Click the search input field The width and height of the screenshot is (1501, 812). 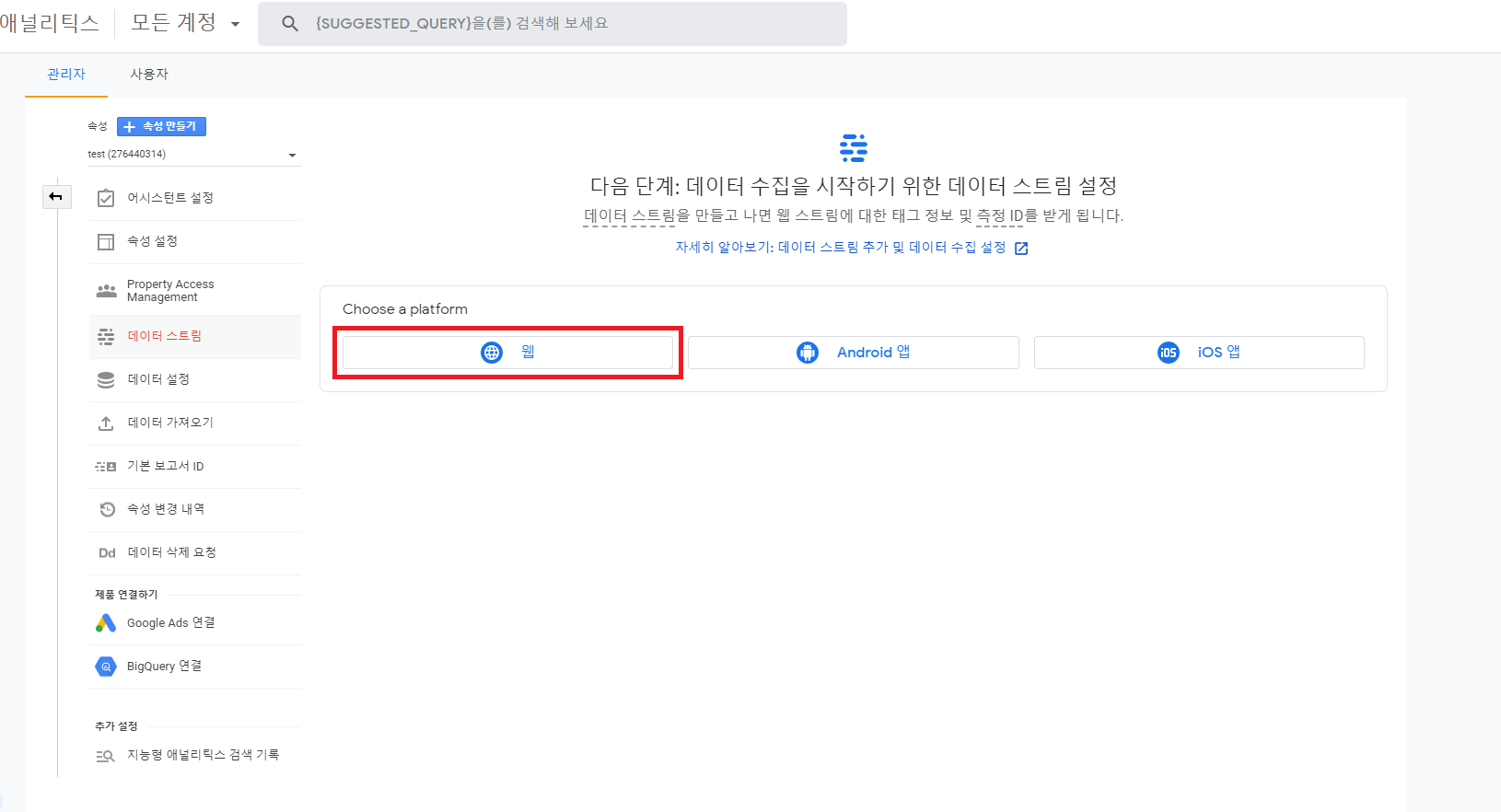[x=553, y=24]
